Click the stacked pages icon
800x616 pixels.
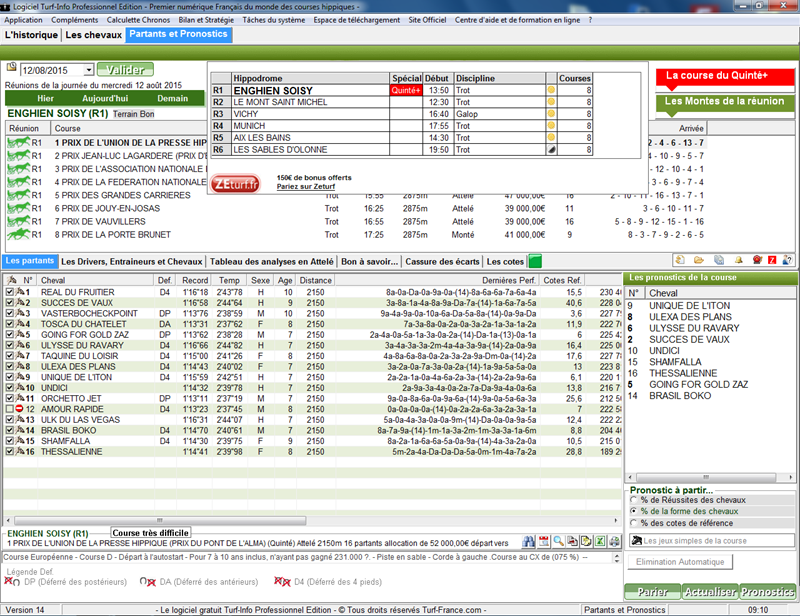click(x=718, y=260)
